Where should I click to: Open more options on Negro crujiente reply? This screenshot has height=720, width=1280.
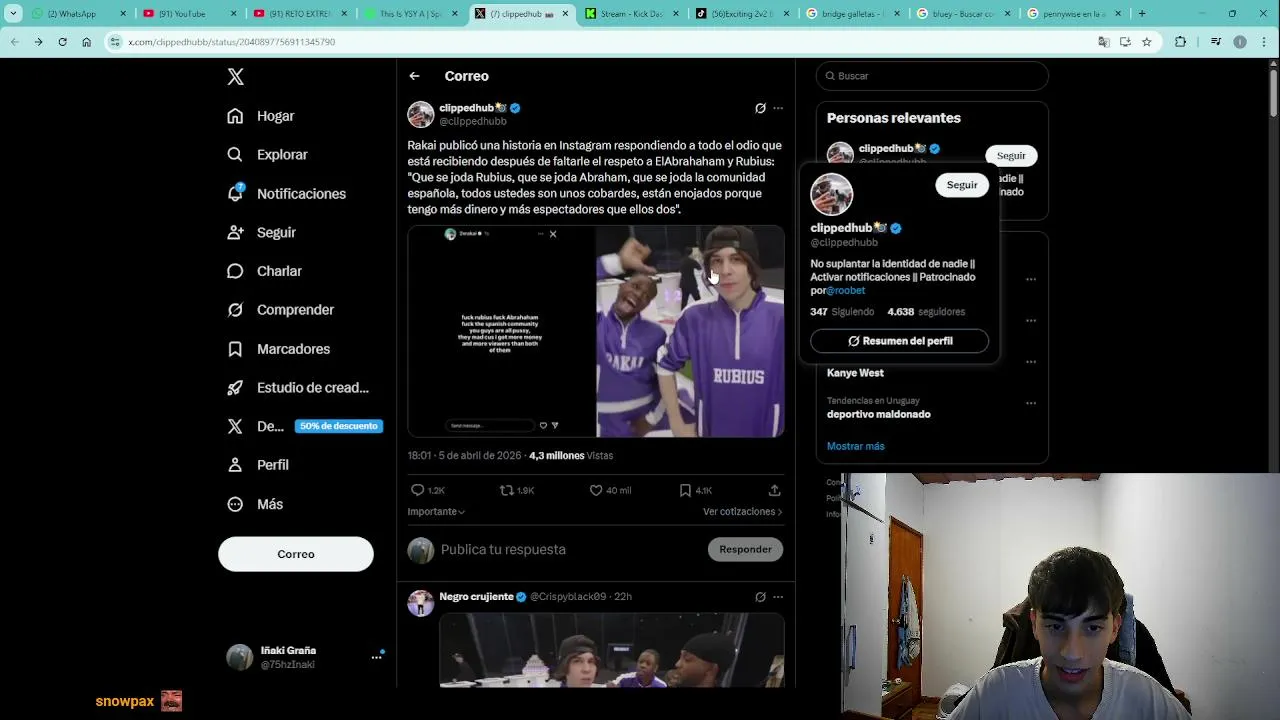pyautogui.click(x=778, y=597)
